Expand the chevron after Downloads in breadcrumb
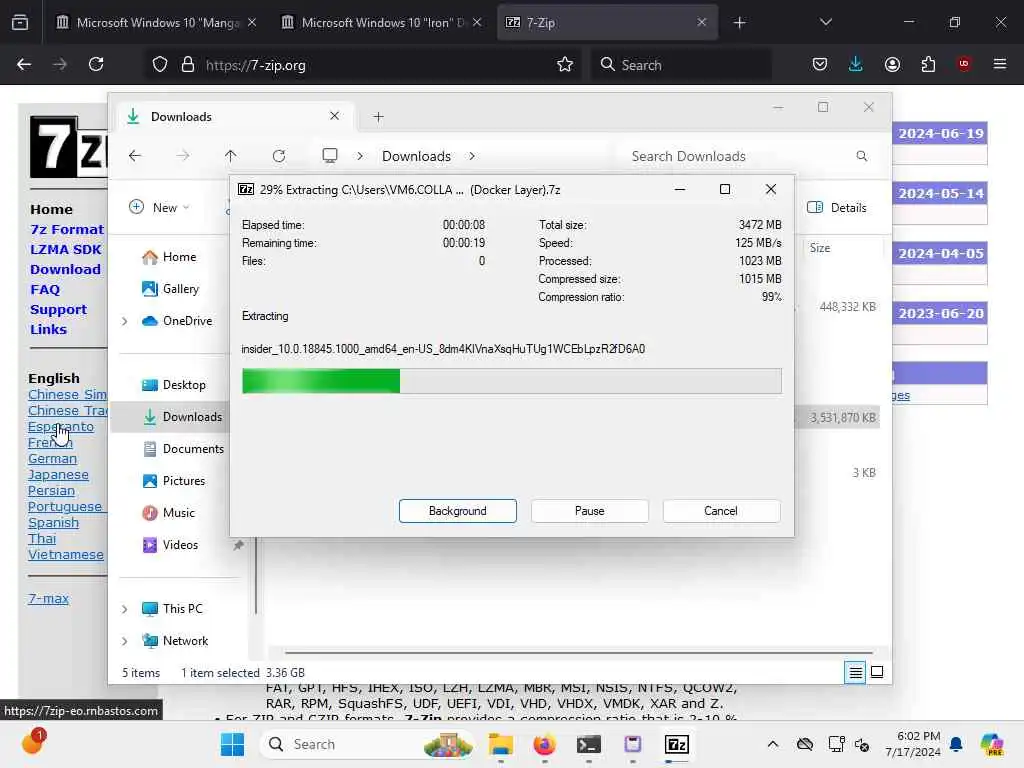This screenshot has height=768, width=1024. pyautogui.click(x=472, y=156)
